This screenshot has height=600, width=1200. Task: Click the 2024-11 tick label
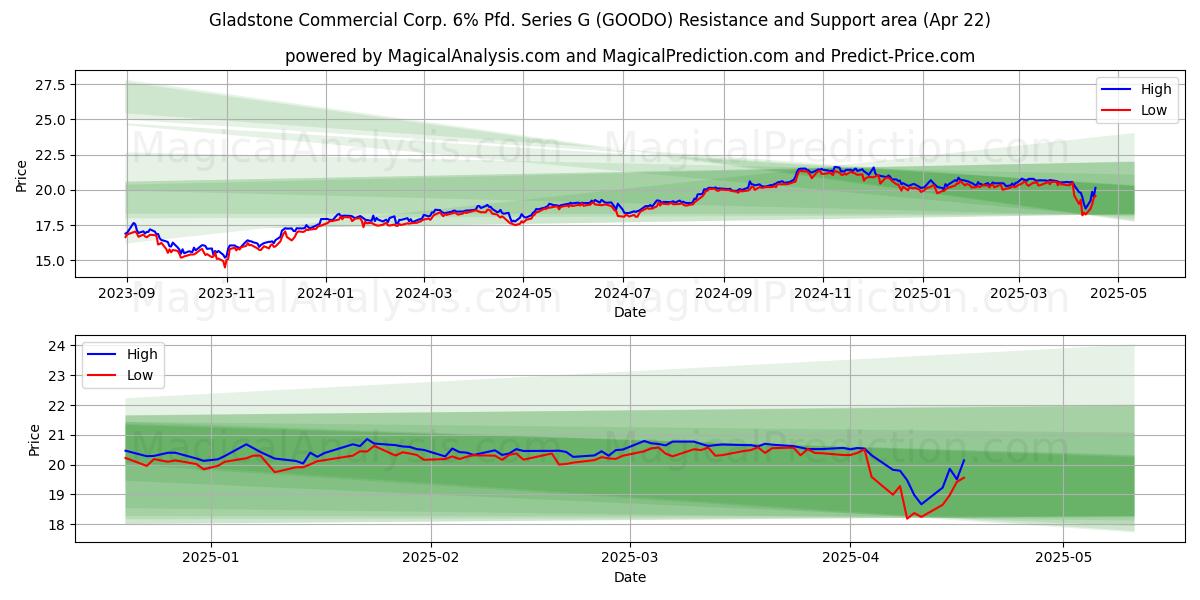pos(825,295)
